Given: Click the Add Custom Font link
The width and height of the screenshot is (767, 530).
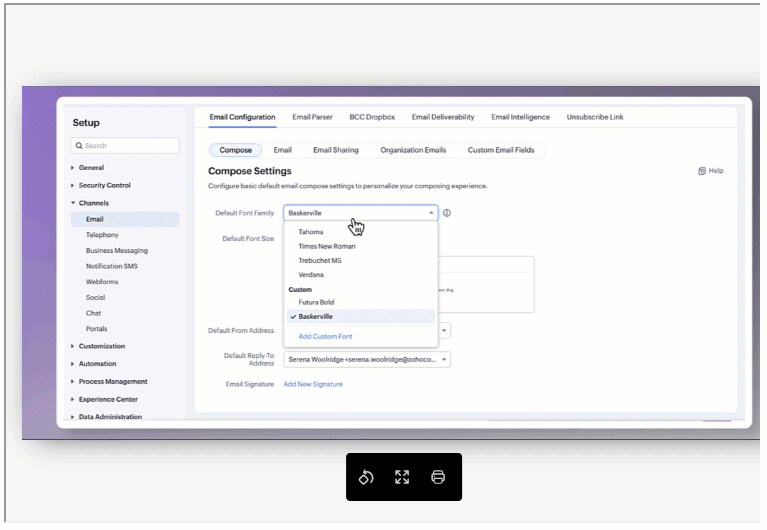Looking at the screenshot, I should click(325, 337).
